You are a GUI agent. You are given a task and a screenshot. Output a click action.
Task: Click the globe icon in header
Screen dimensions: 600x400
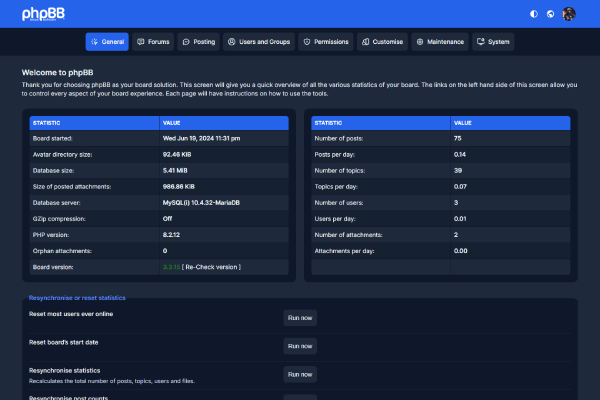point(550,14)
